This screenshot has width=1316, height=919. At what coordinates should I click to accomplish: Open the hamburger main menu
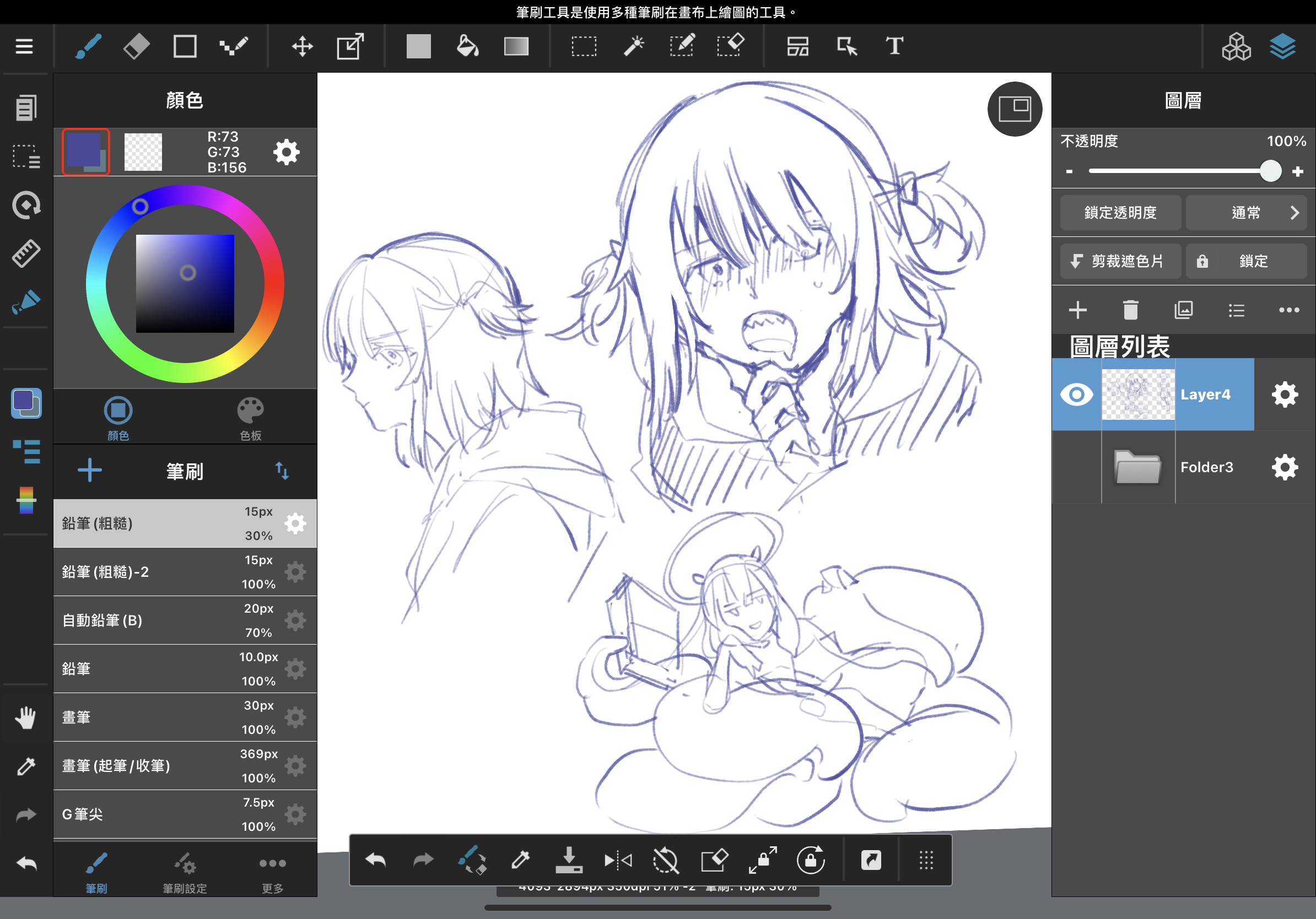coord(24,46)
